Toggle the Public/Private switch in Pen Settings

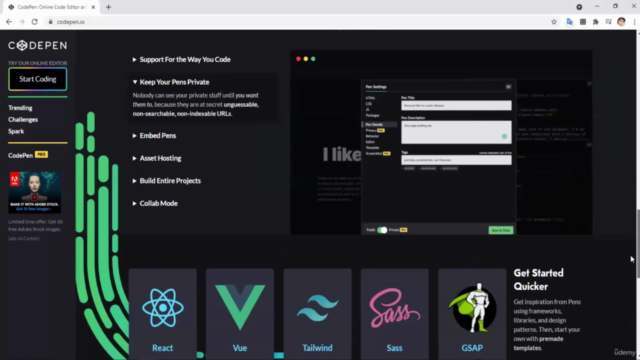click(382, 230)
